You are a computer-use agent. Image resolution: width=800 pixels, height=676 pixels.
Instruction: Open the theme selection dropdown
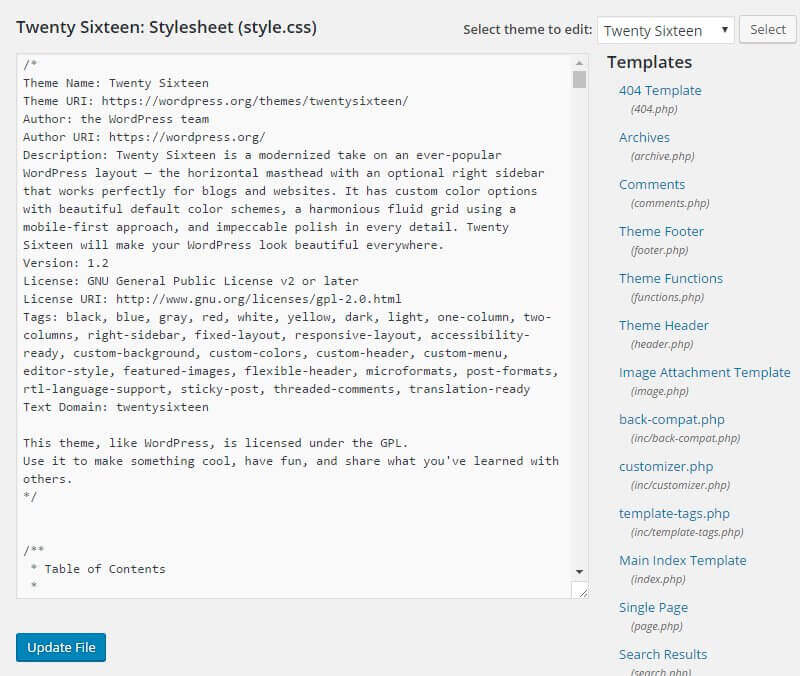coord(665,30)
